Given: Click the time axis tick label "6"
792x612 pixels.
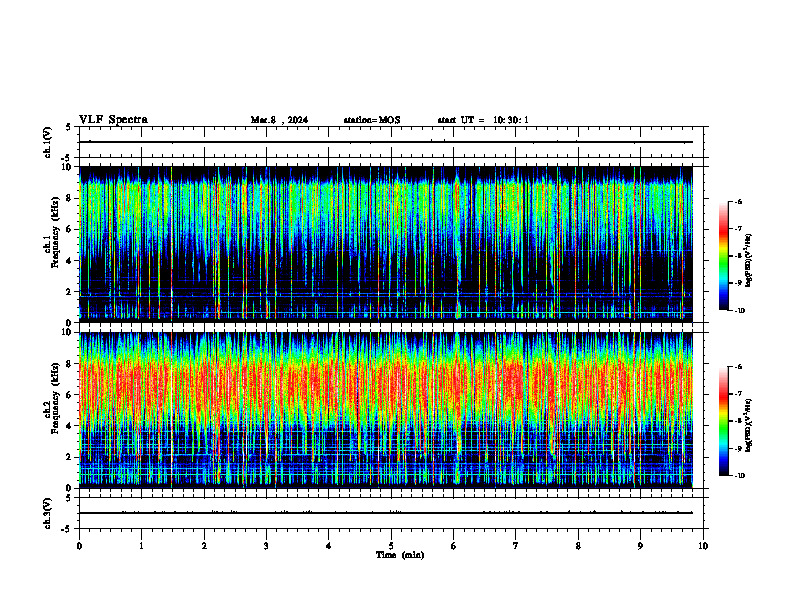Looking at the screenshot, I should 454,546.
